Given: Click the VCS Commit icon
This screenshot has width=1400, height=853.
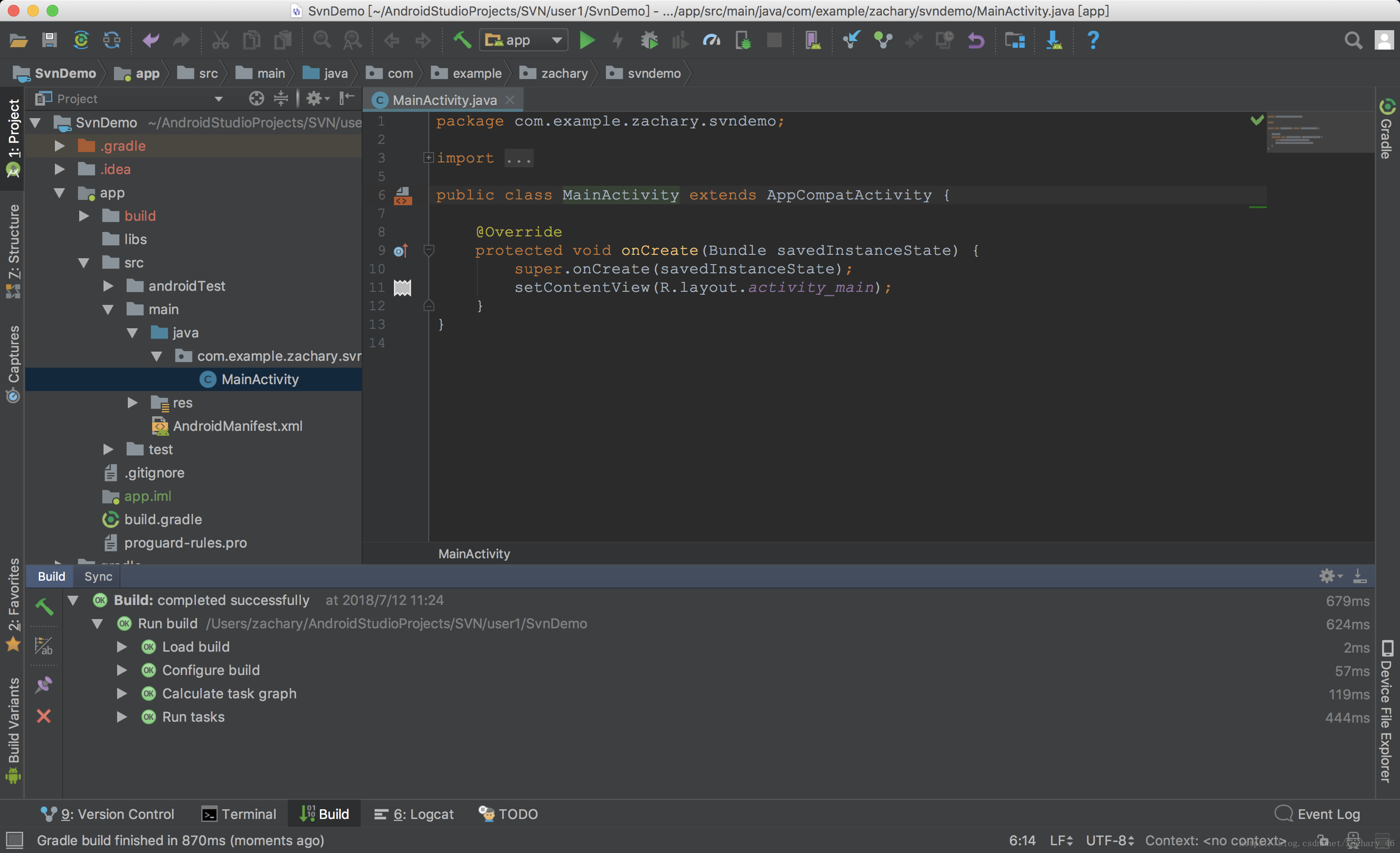Looking at the screenshot, I should (x=883, y=40).
